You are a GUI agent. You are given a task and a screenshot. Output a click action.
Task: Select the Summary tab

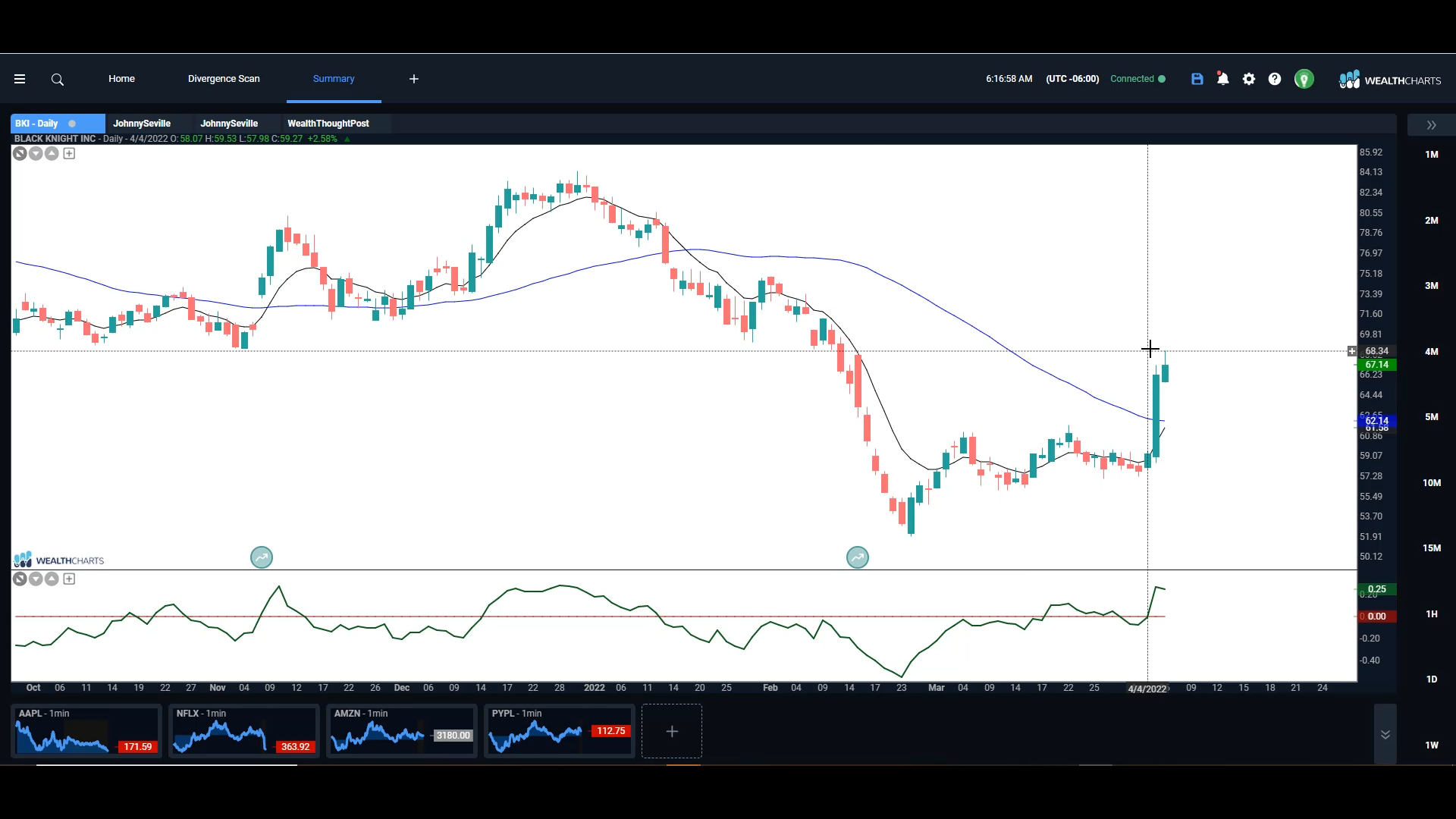tap(334, 79)
